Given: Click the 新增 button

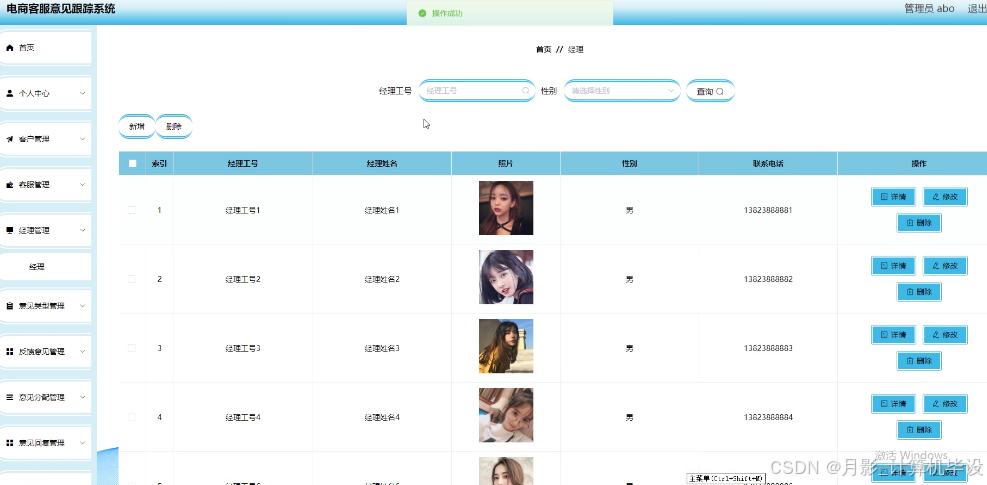Looking at the screenshot, I should 137,127.
